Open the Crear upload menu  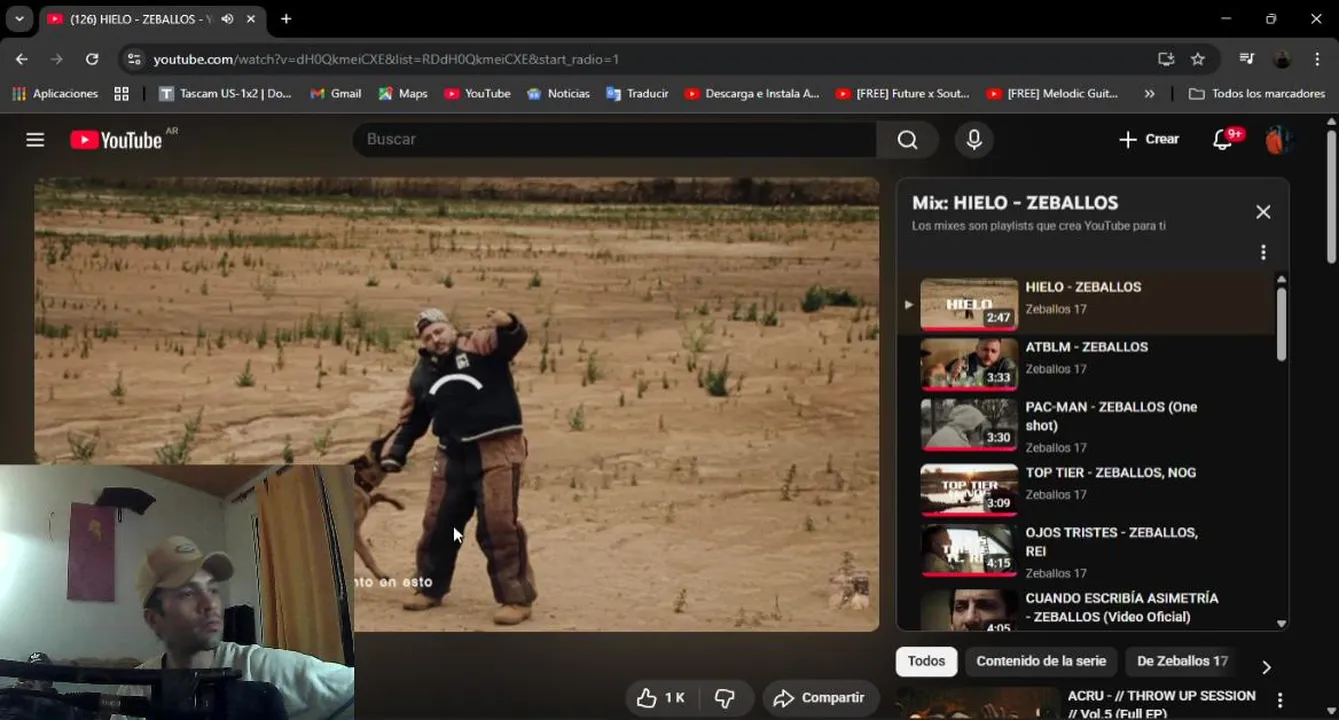(x=1149, y=140)
